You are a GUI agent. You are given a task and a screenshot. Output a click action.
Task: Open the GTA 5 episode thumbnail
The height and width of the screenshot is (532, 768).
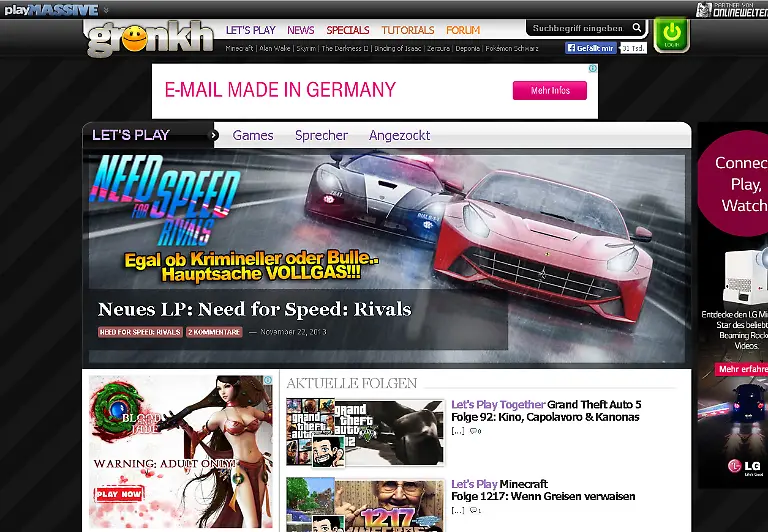coord(364,433)
